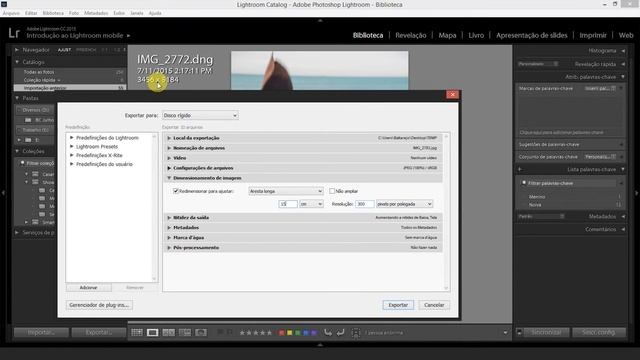
Task: Collapse the right panel using the edge arrow
Action: coord(636,193)
